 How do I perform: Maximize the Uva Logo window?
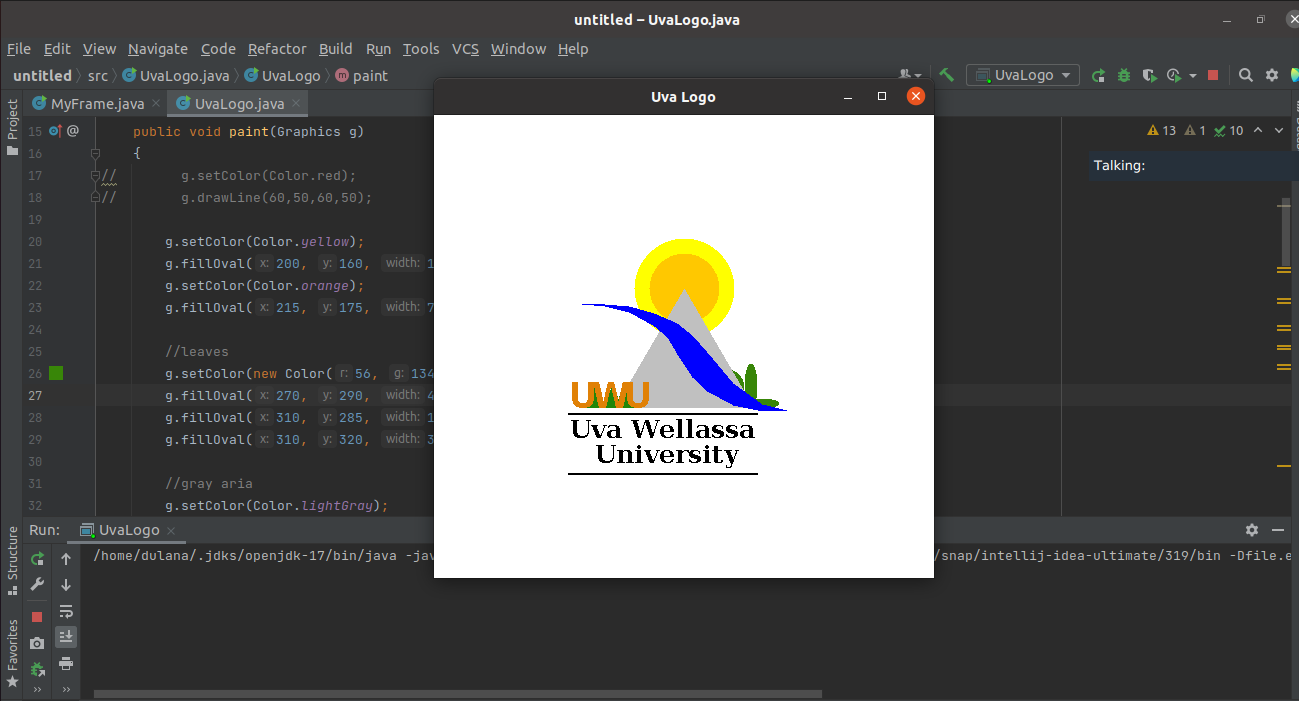pyautogui.click(x=881, y=97)
